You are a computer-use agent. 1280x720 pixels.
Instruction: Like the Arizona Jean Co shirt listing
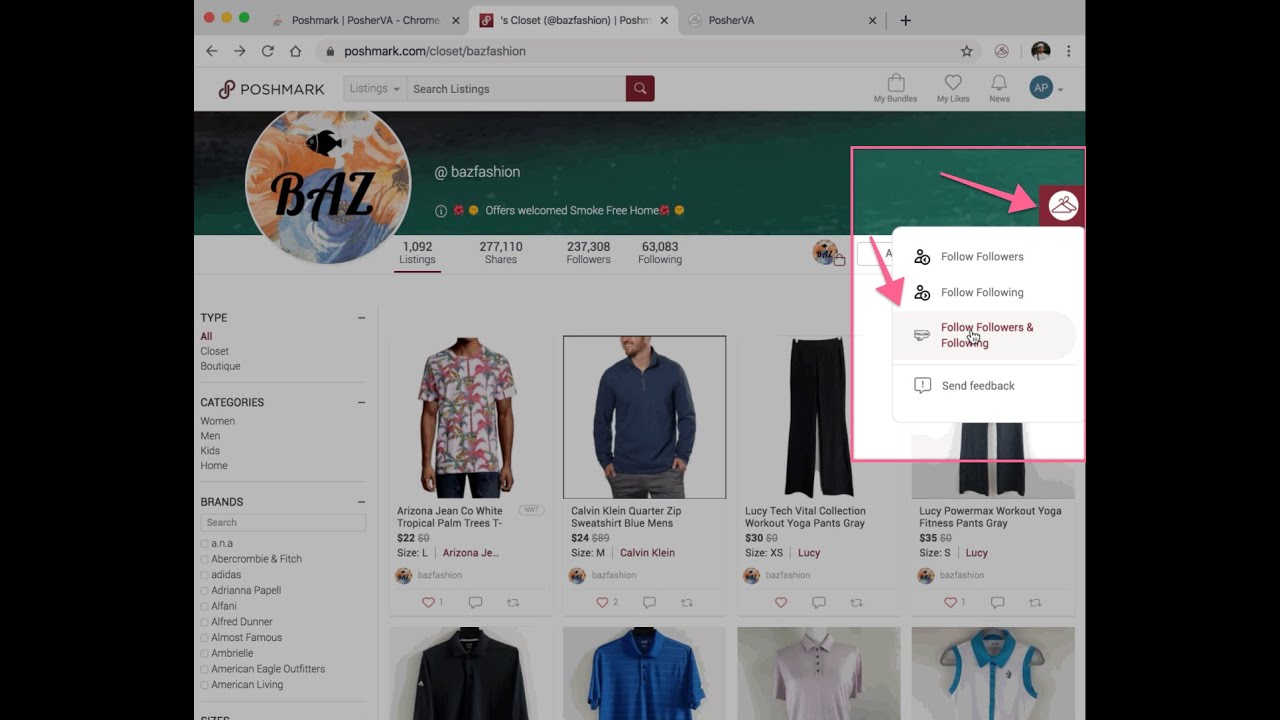point(428,603)
